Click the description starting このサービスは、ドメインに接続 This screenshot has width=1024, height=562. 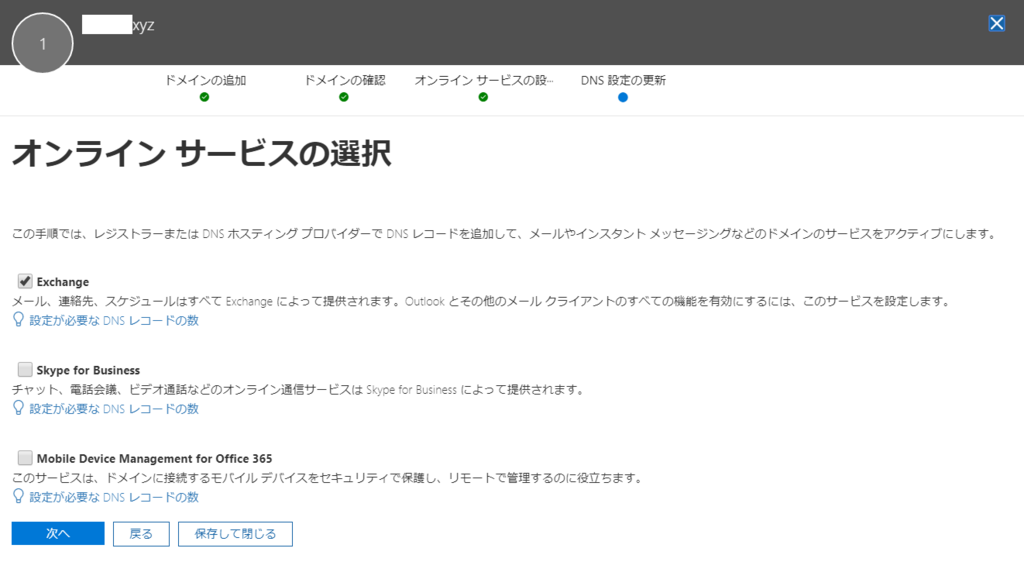pyautogui.click(x=328, y=478)
